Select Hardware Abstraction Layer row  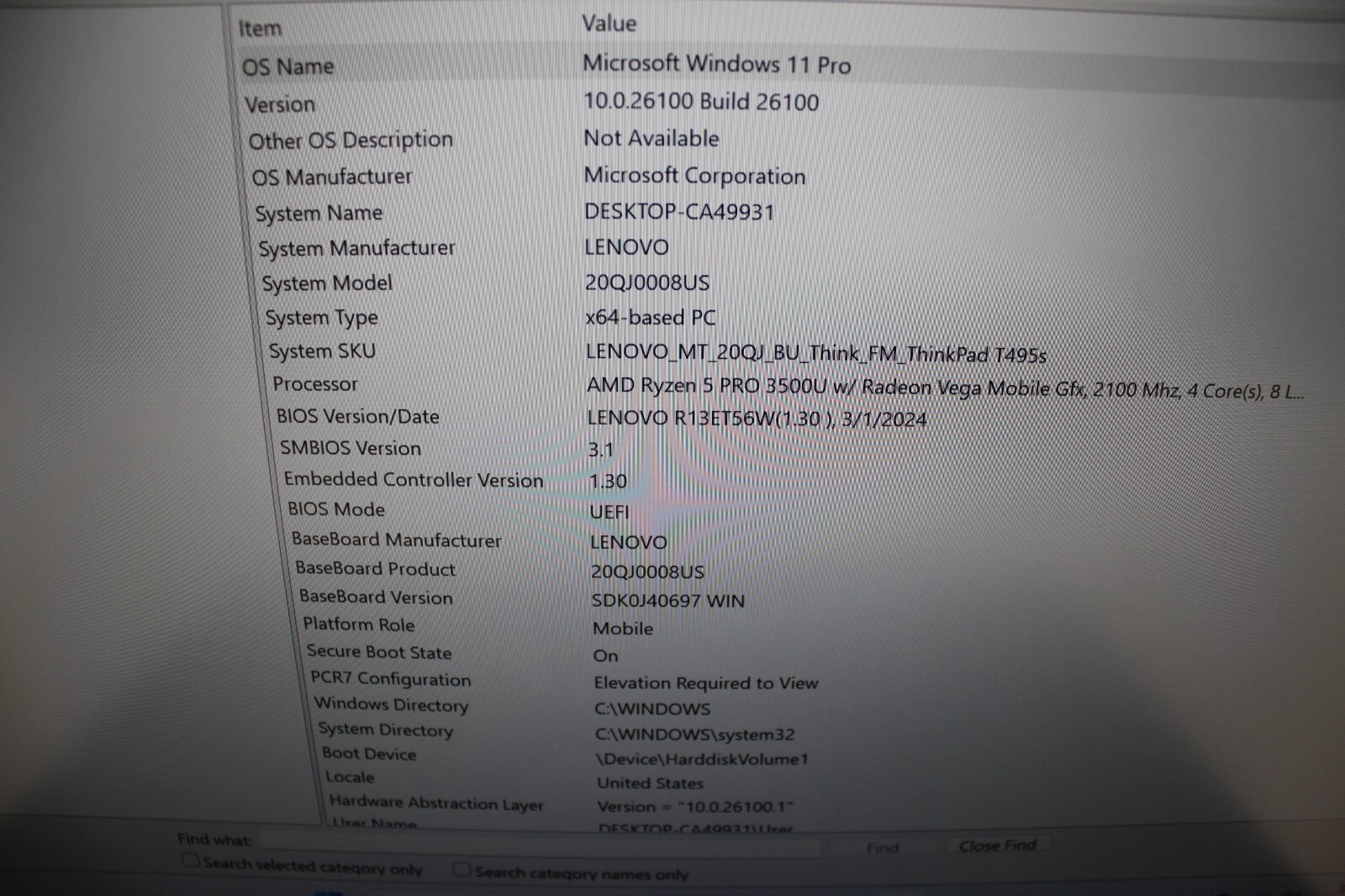[436, 803]
